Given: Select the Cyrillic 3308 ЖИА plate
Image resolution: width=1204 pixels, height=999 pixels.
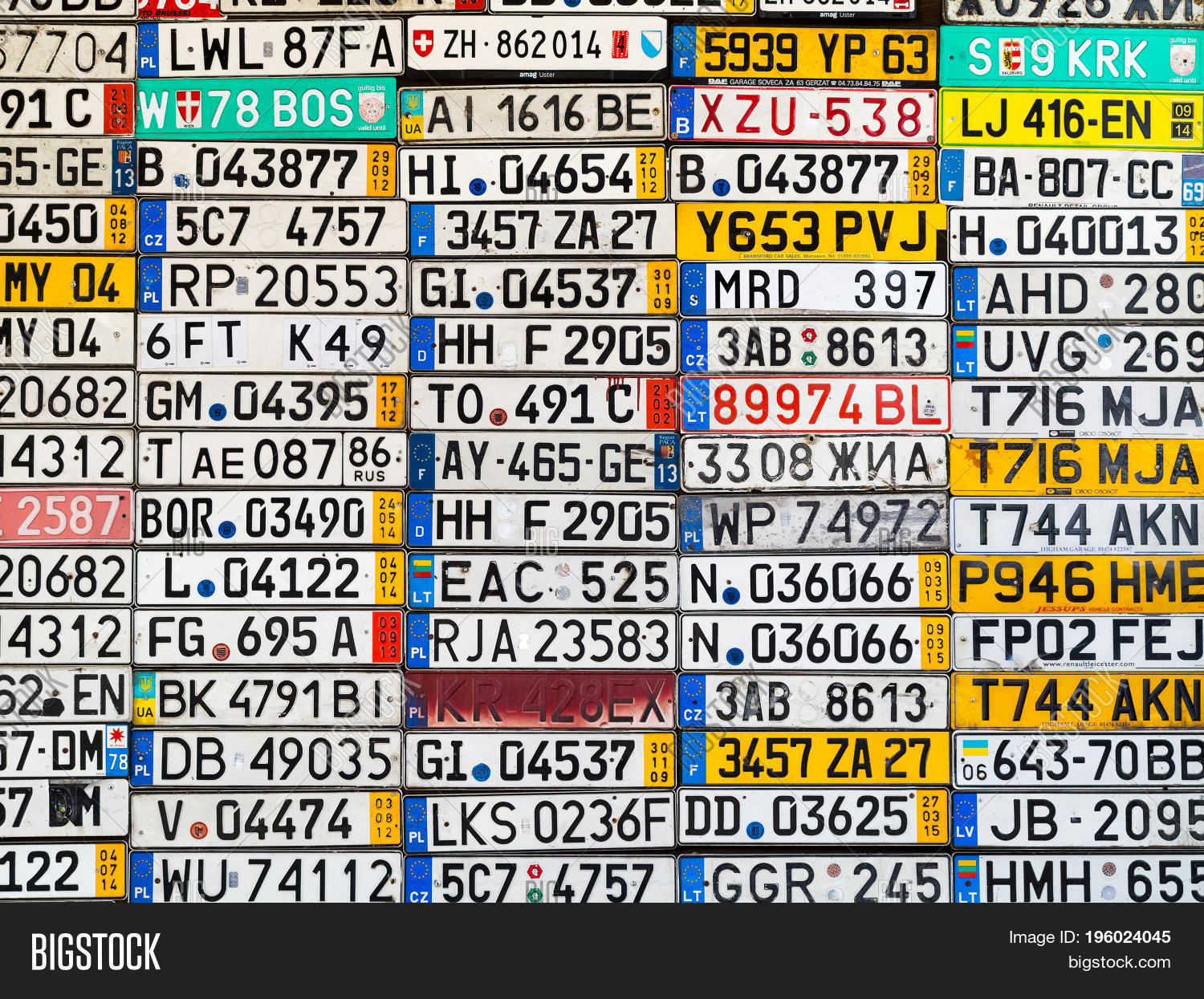Looking at the screenshot, I should 815,463.
